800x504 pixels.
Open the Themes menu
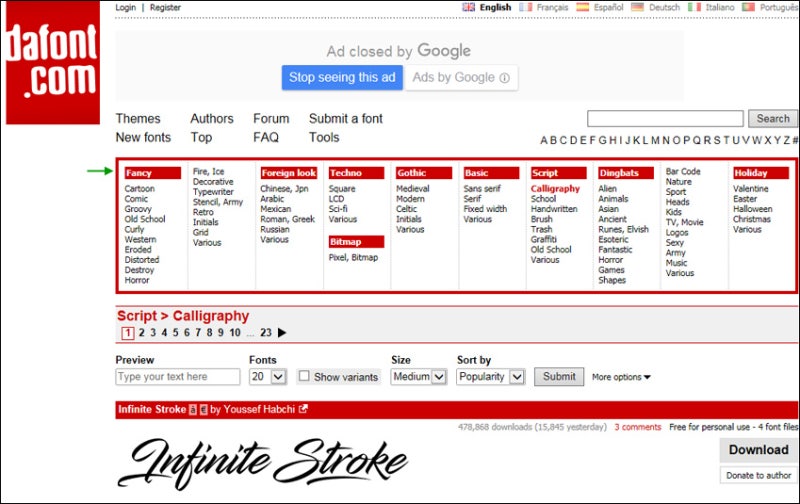pyautogui.click(x=138, y=118)
